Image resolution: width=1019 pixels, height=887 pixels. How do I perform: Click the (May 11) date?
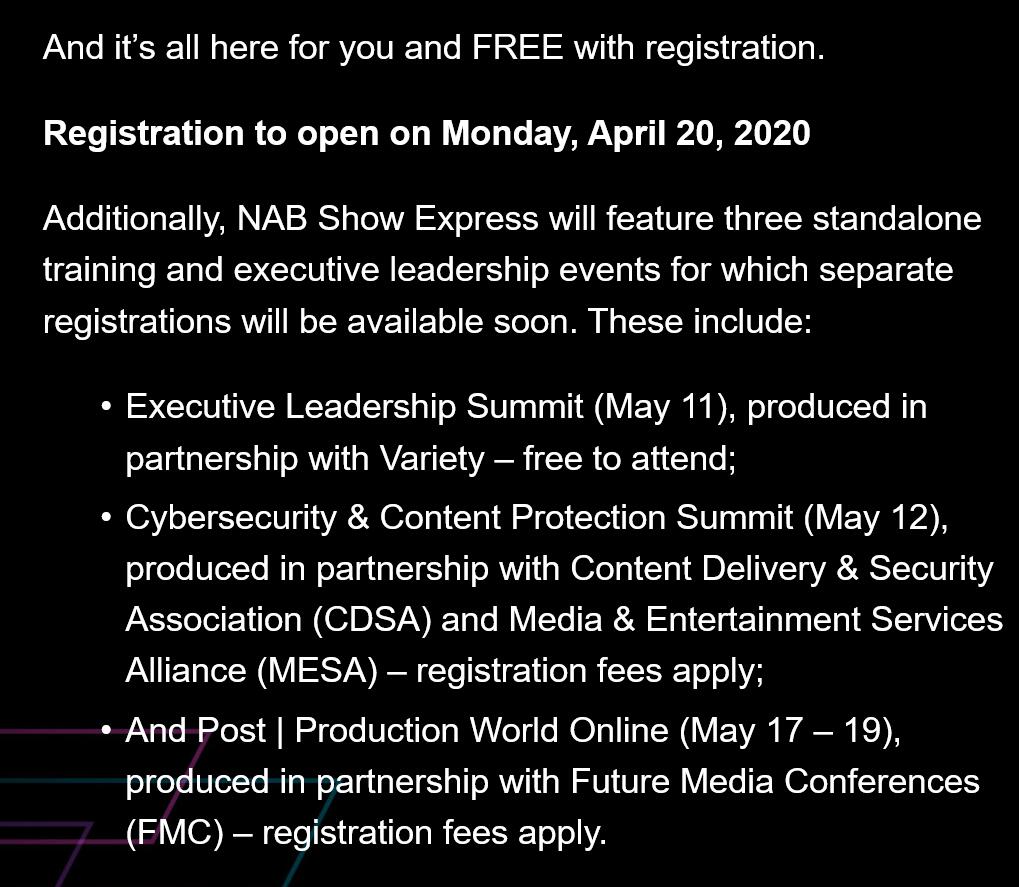[x=664, y=407]
